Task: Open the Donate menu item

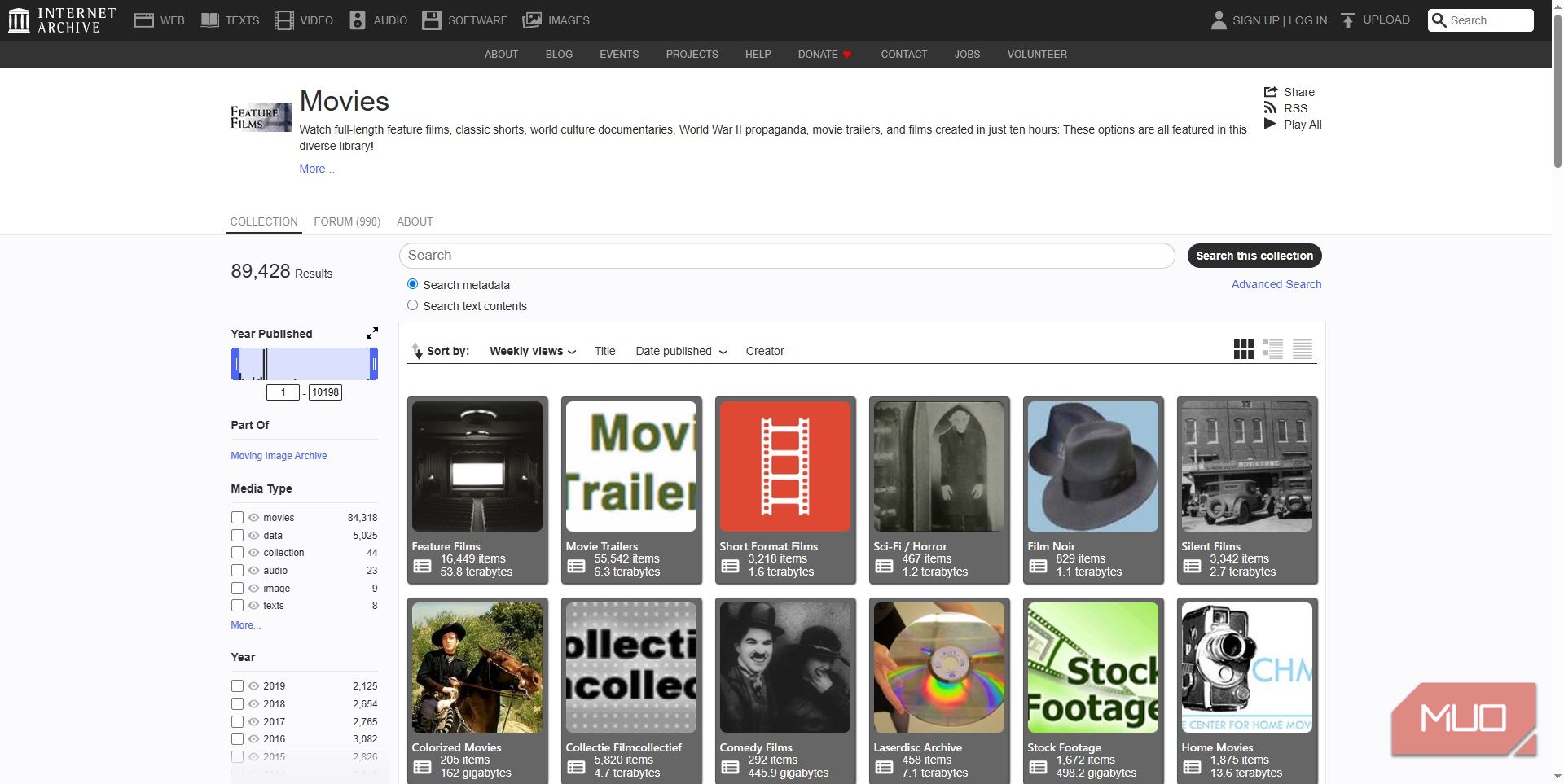Action: pos(824,55)
